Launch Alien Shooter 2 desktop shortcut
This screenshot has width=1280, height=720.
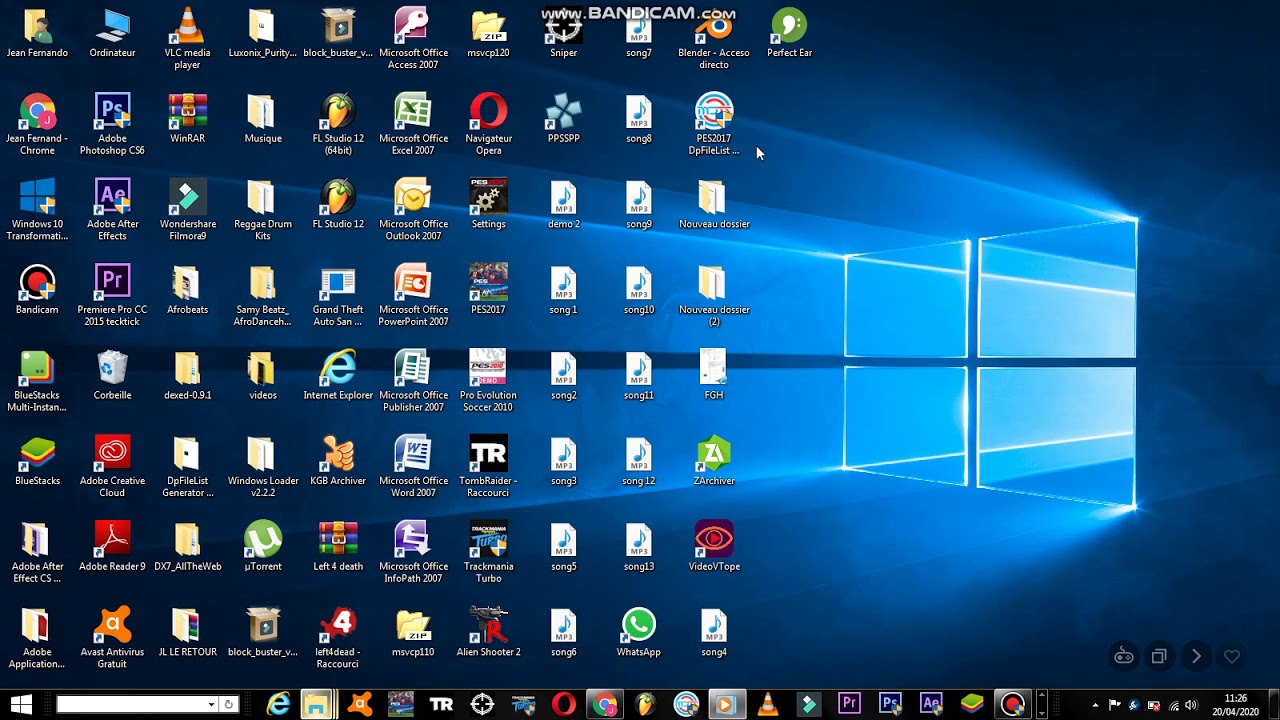pyautogui.click(x=488, y=632)
